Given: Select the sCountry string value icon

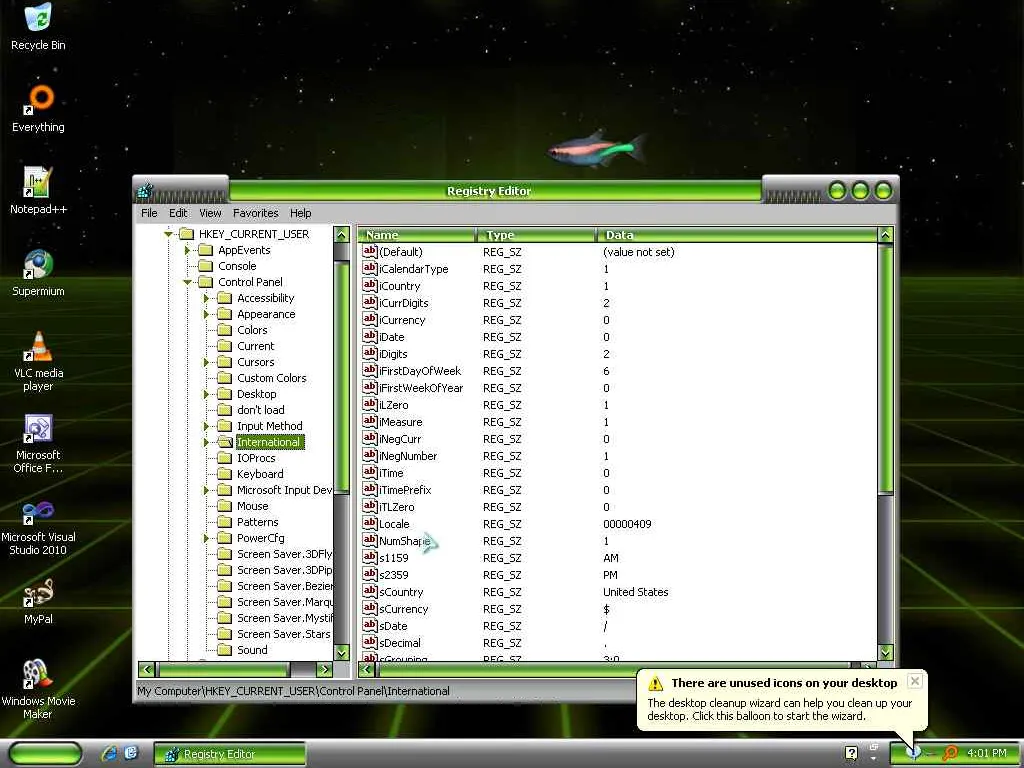Looking at the screenshot, I should click(x=370, y=591).
